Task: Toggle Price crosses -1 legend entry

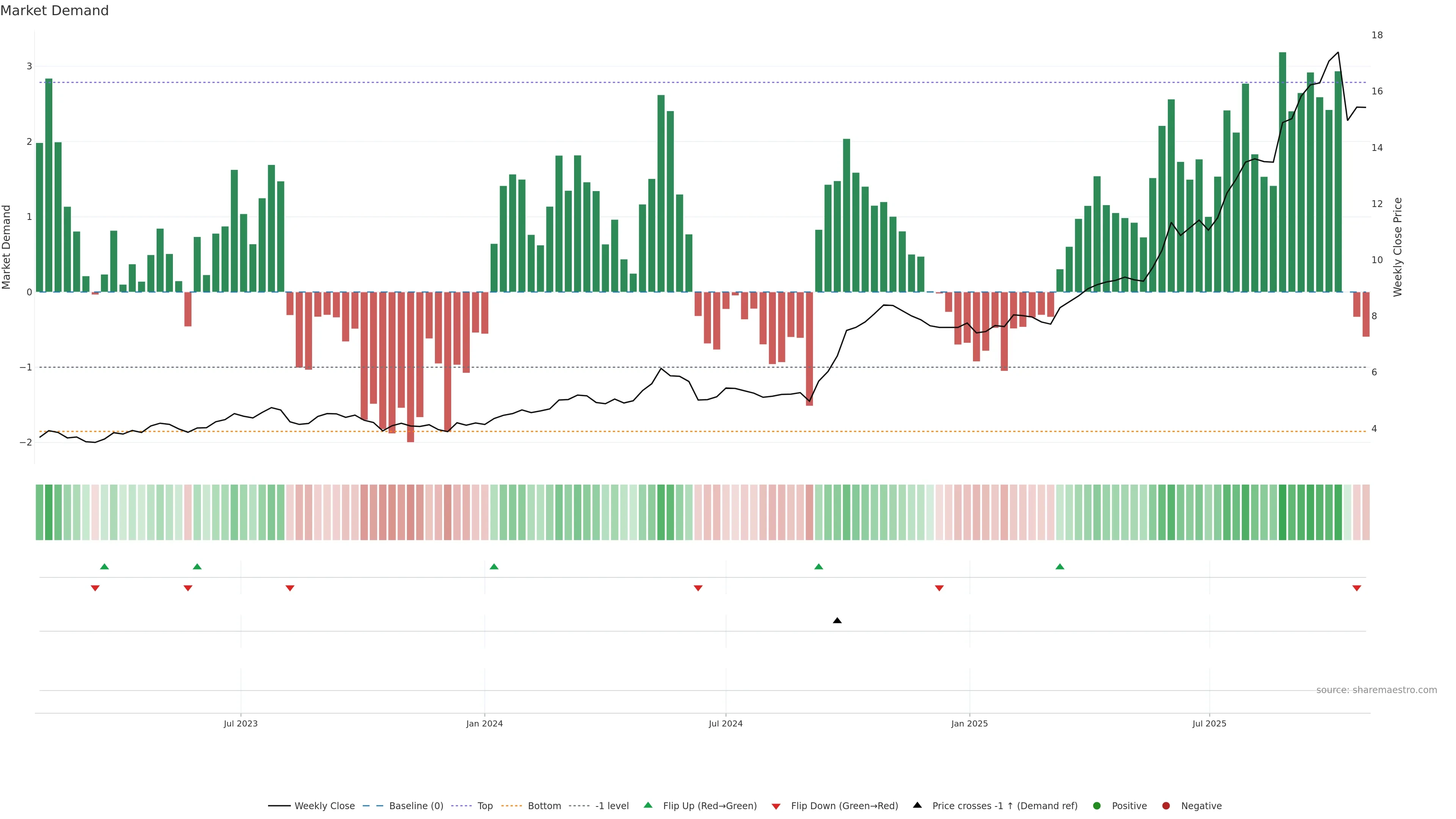Action: coord(1004,806)
